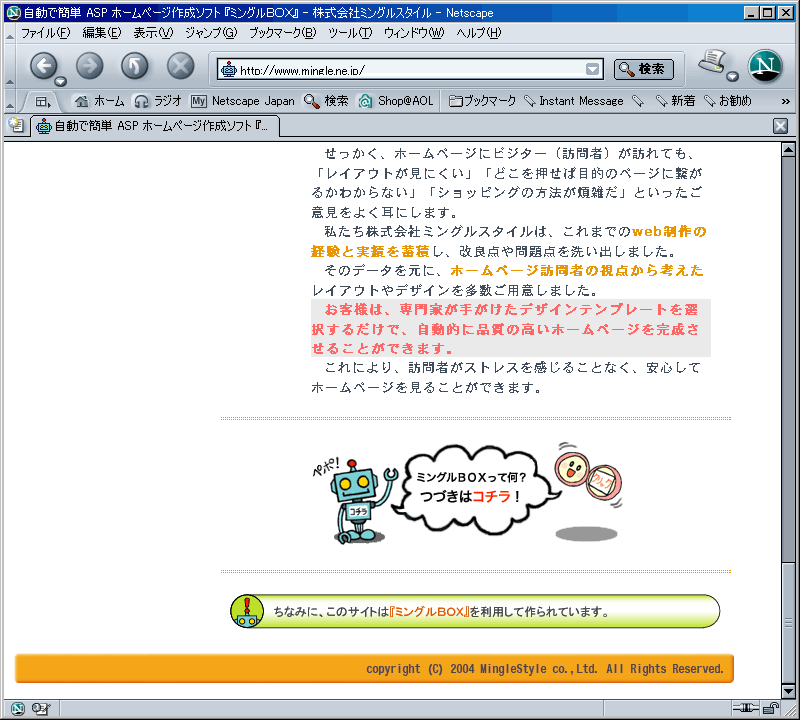Click the Stop loading X button
Screen dimensions: 800x720
pyautogui.click(x=181, y=66)
